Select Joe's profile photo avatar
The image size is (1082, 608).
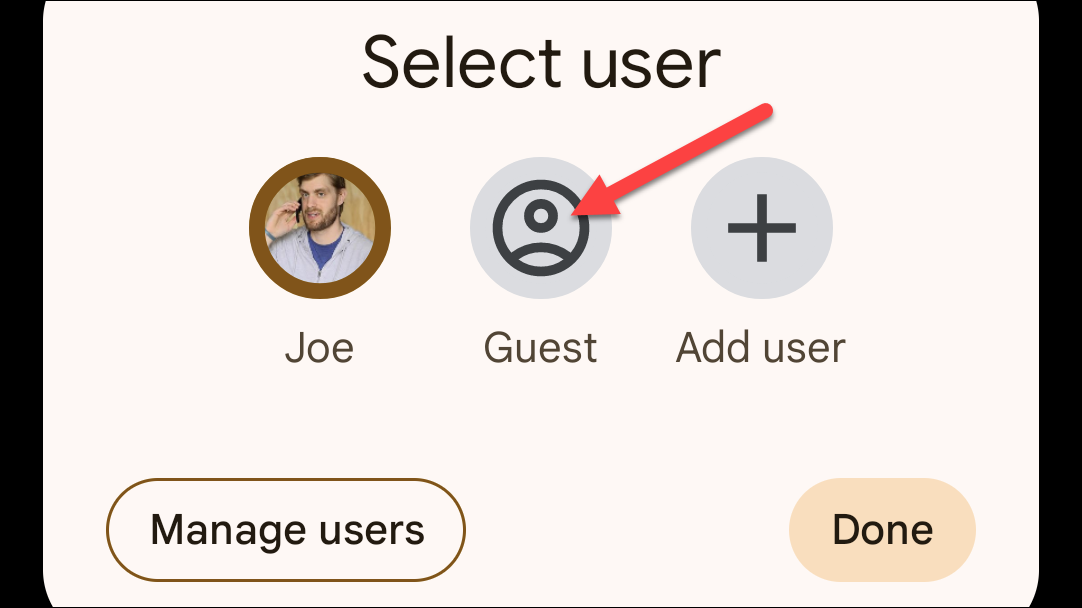(x=319, y=228)
